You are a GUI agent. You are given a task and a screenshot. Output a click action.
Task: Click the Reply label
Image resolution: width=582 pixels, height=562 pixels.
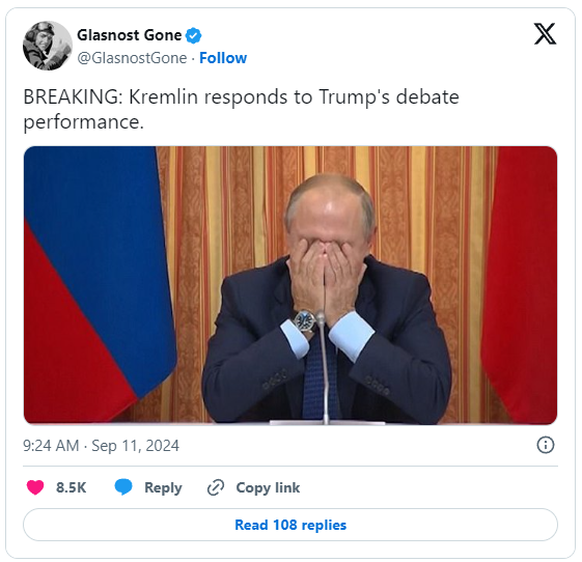(x=163, y=488)
